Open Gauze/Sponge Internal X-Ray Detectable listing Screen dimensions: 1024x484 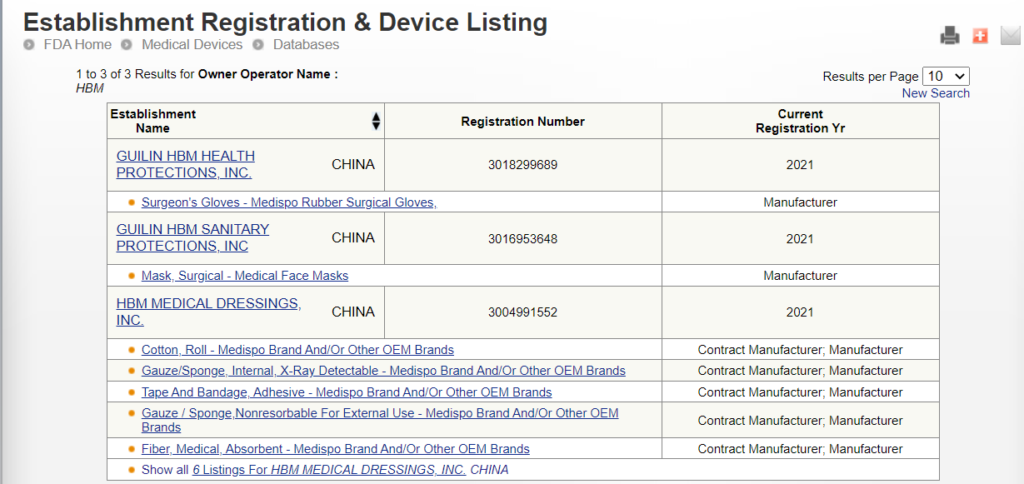(x=383, y=371)
